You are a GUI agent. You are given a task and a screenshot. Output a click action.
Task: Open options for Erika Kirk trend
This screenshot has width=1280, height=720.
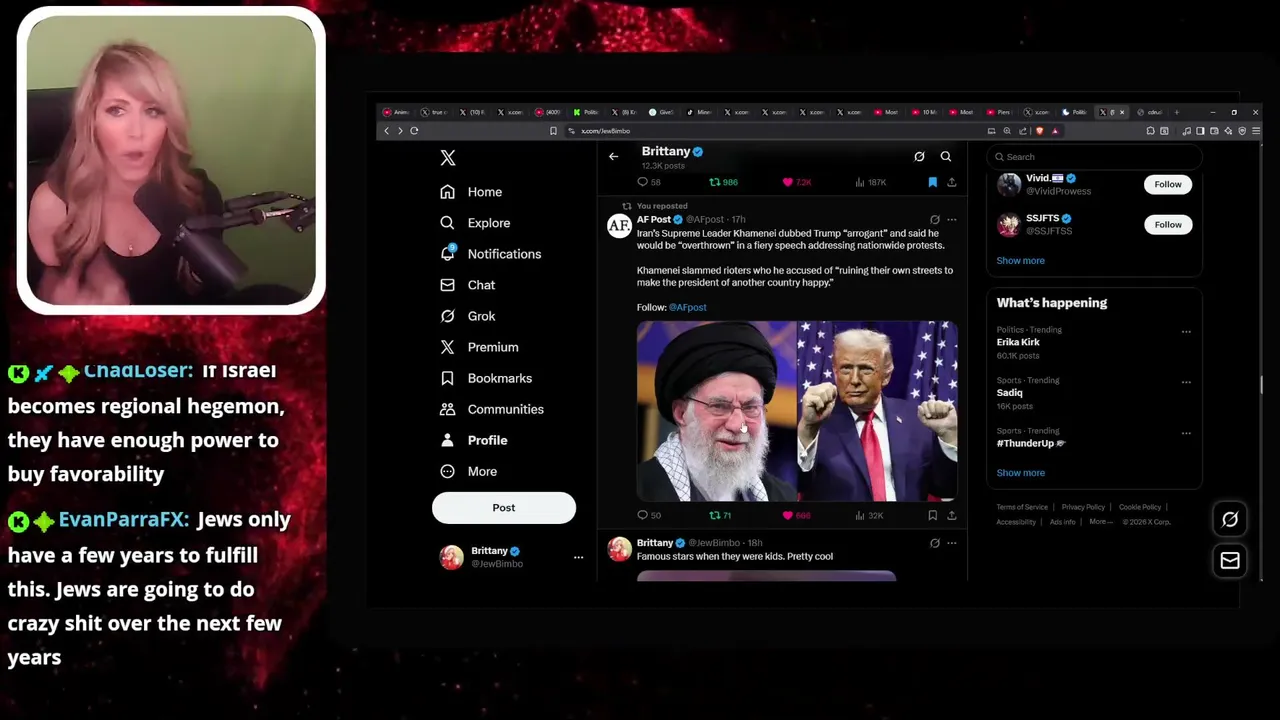pyautogui.click(x=1186, y=332)
